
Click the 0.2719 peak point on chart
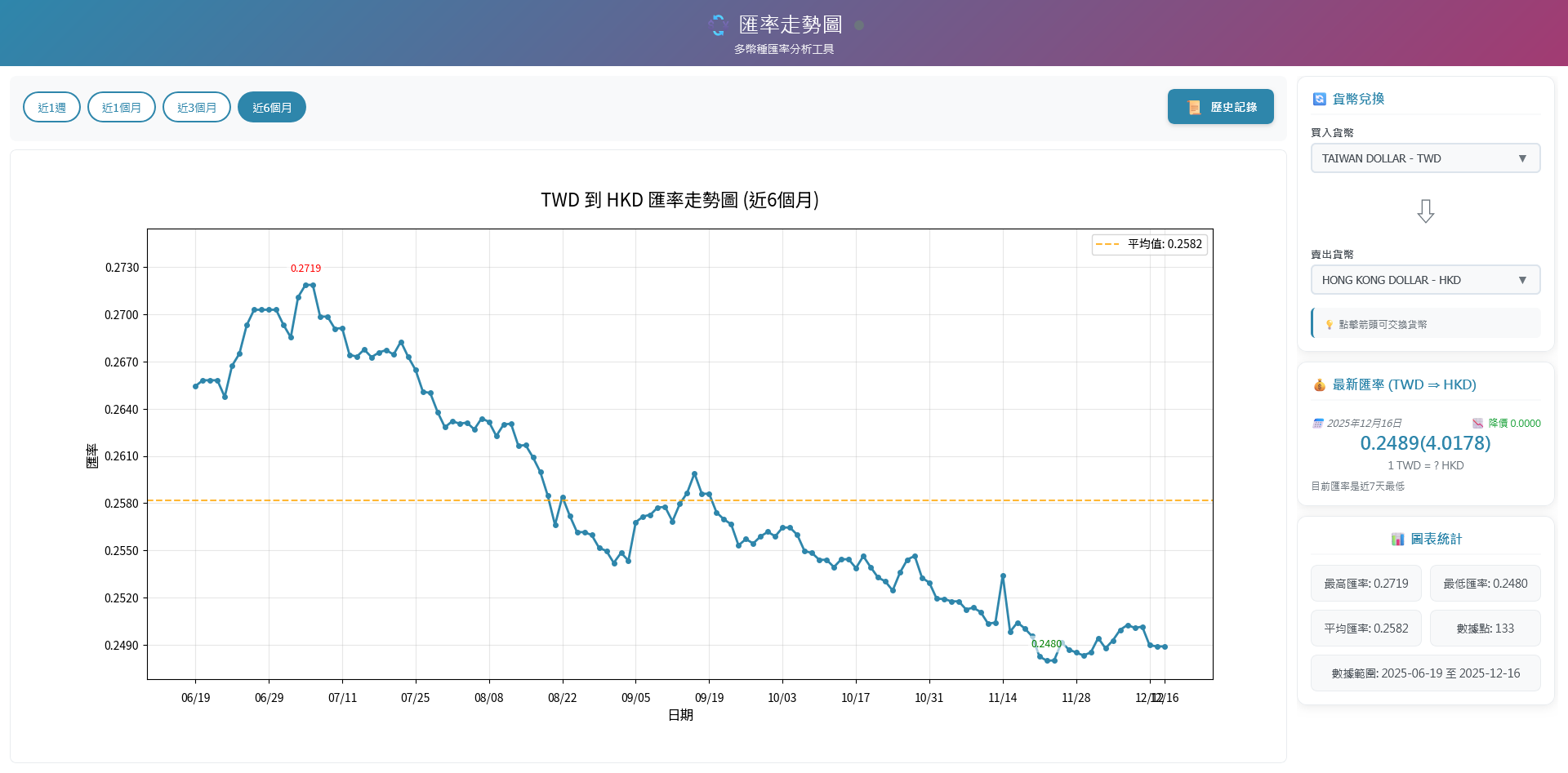point(307,285)
